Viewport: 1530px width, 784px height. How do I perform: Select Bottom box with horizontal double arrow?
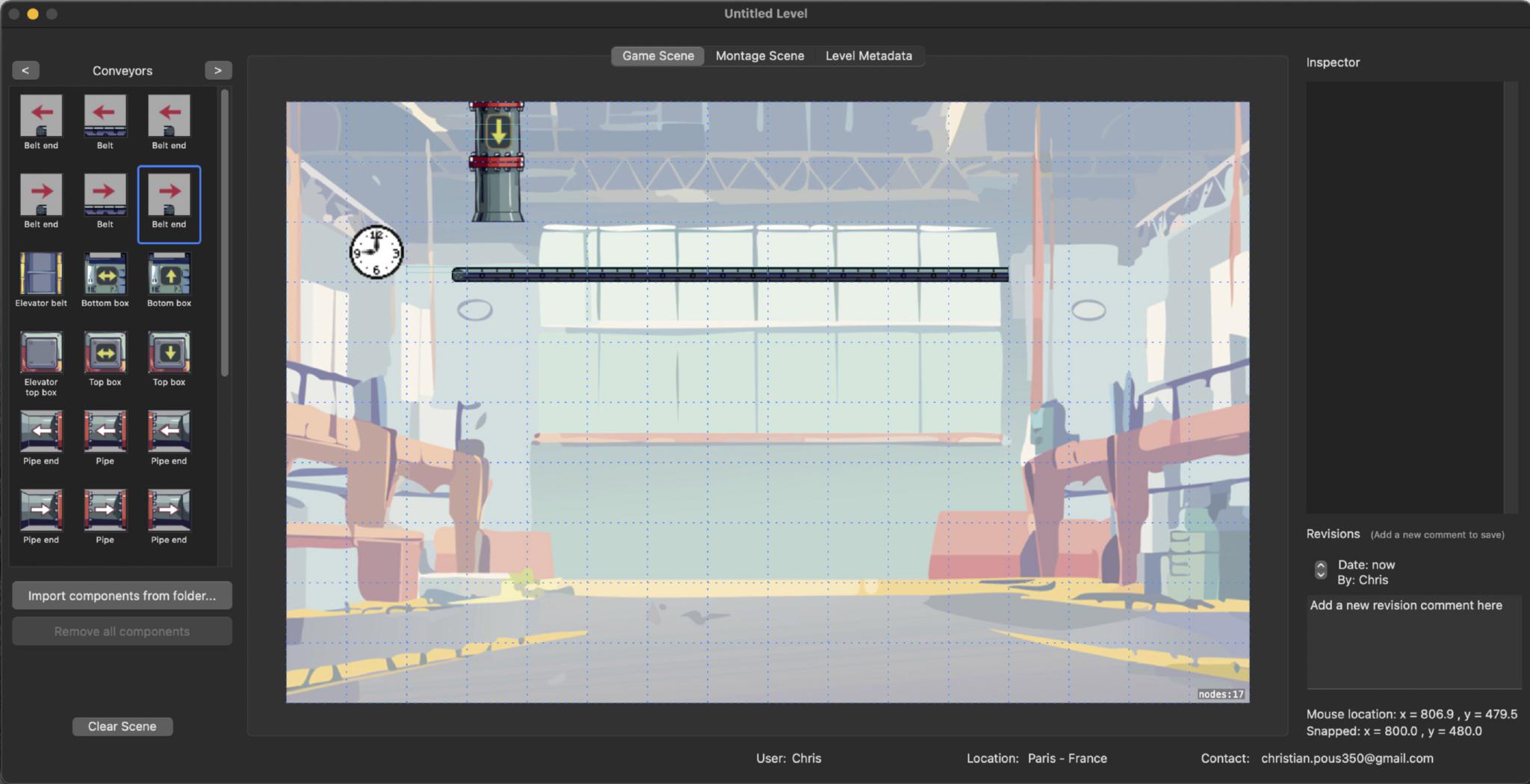coord(105,274)
